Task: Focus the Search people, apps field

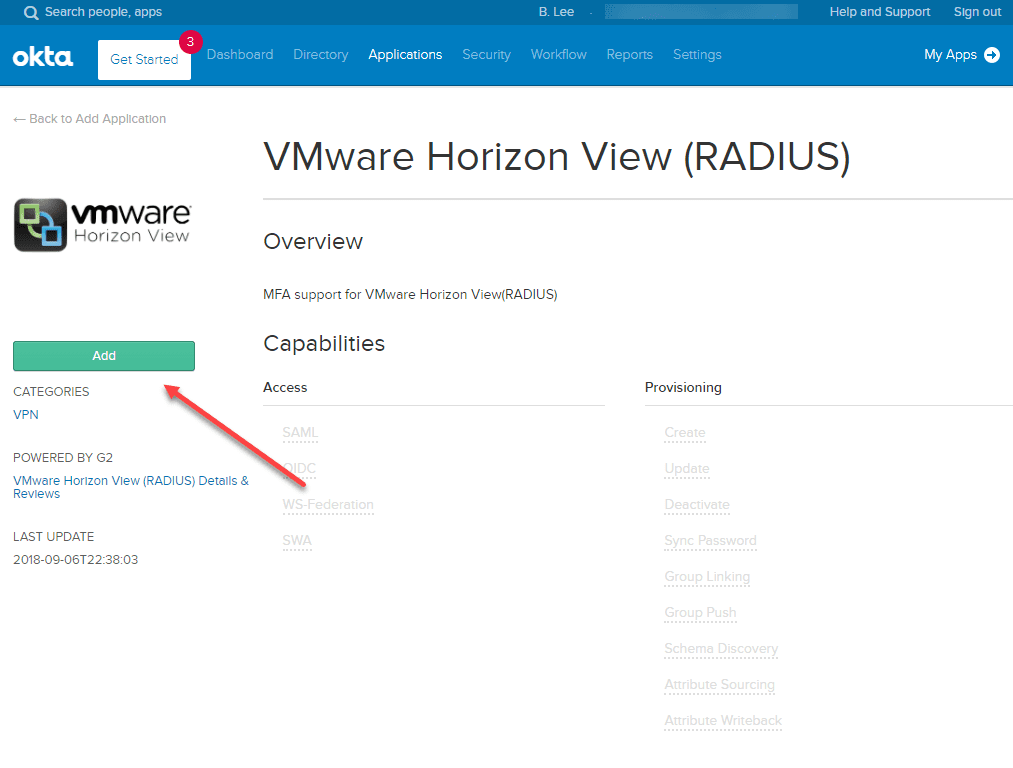Action: 103,12
